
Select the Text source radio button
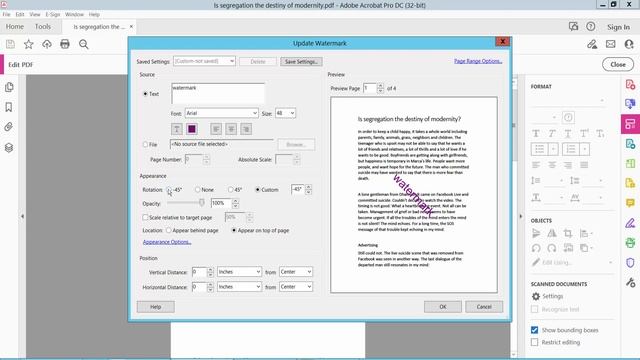pyautogui.click(x=145, y=94)
